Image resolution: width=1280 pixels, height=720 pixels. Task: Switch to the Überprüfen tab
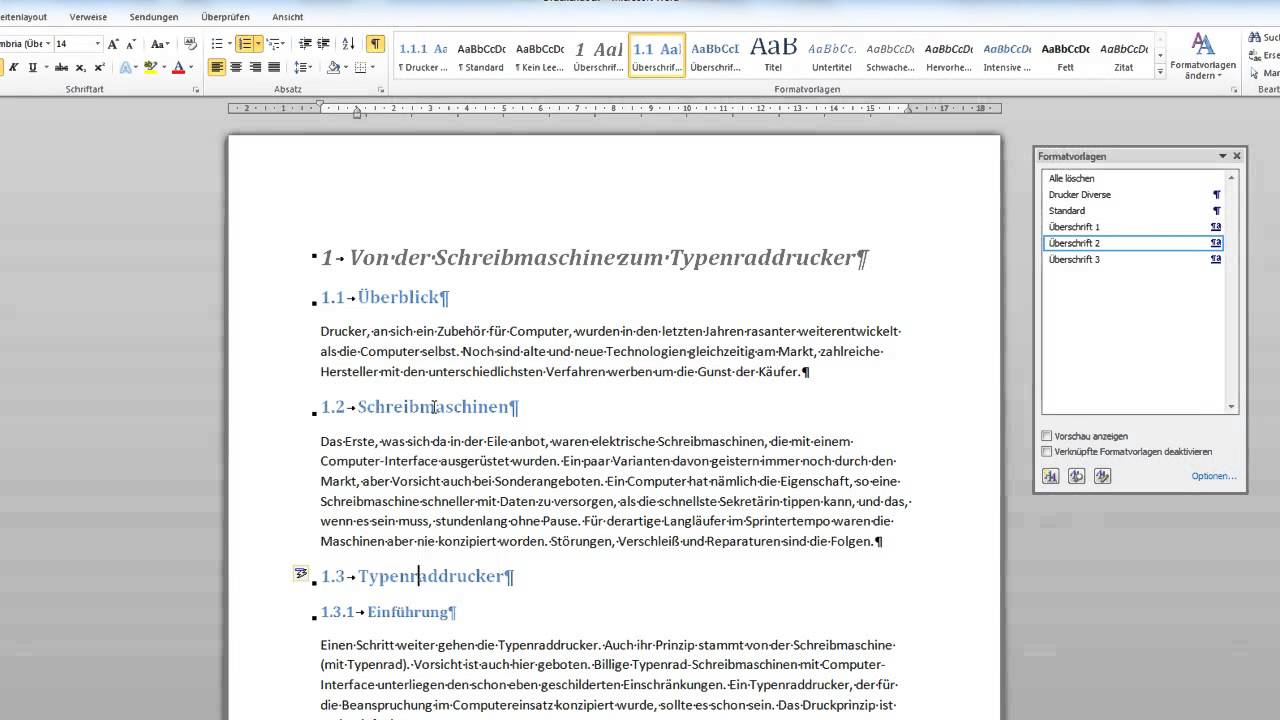coord(225,17)
